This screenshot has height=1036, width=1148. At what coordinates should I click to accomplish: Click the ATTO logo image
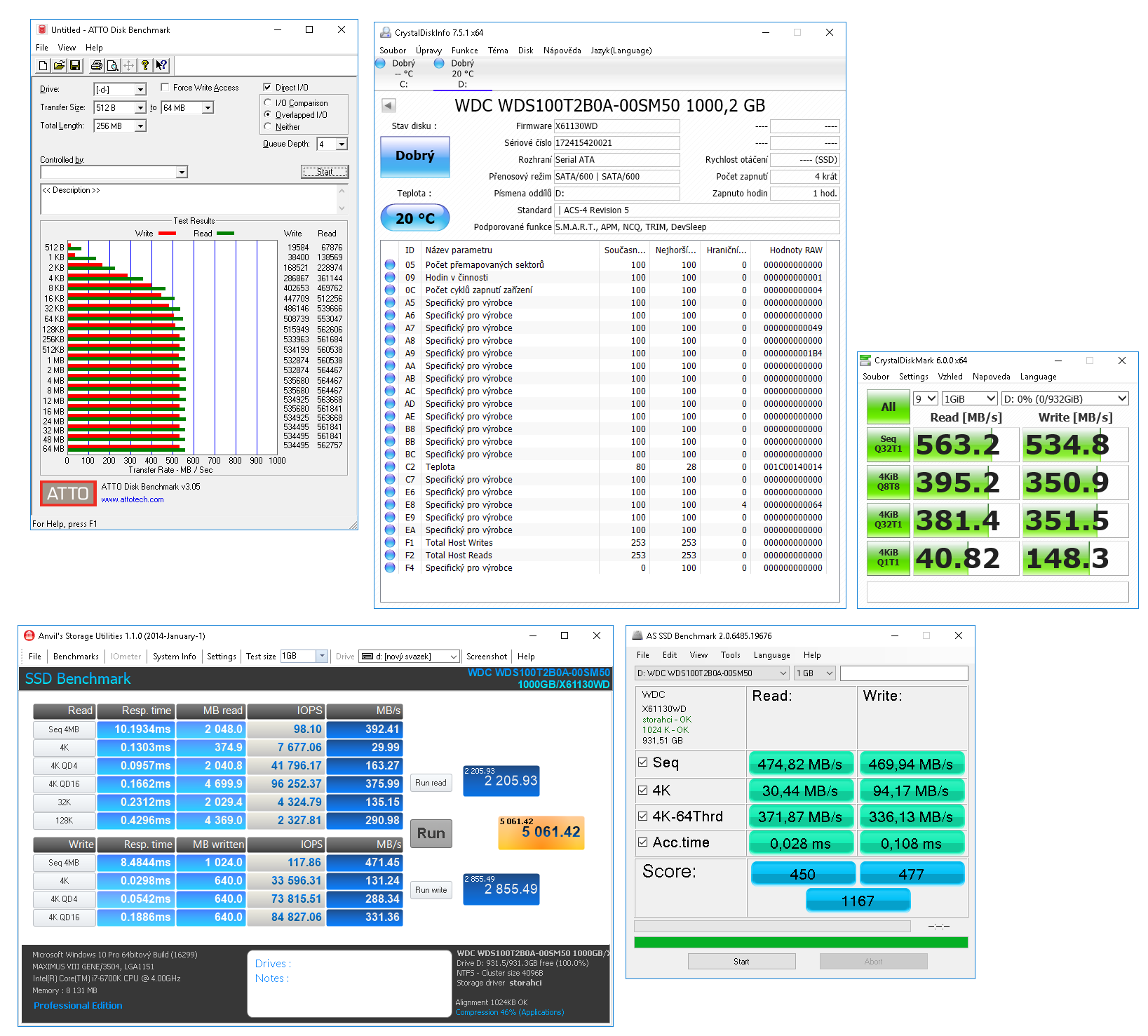68,494
